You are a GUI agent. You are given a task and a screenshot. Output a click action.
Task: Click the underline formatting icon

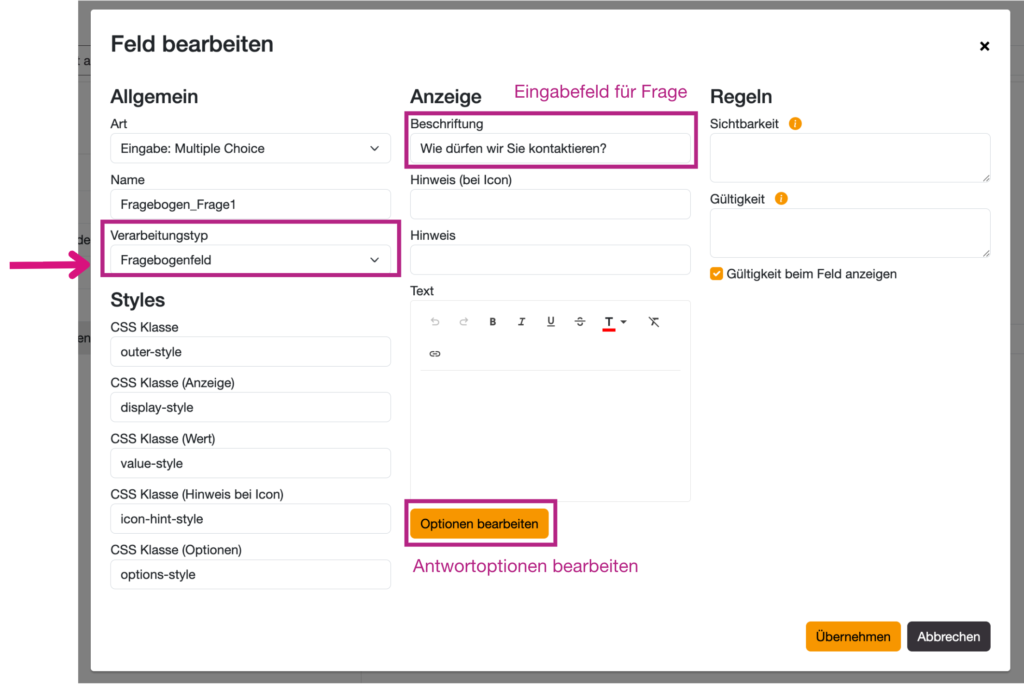point(551,322)
